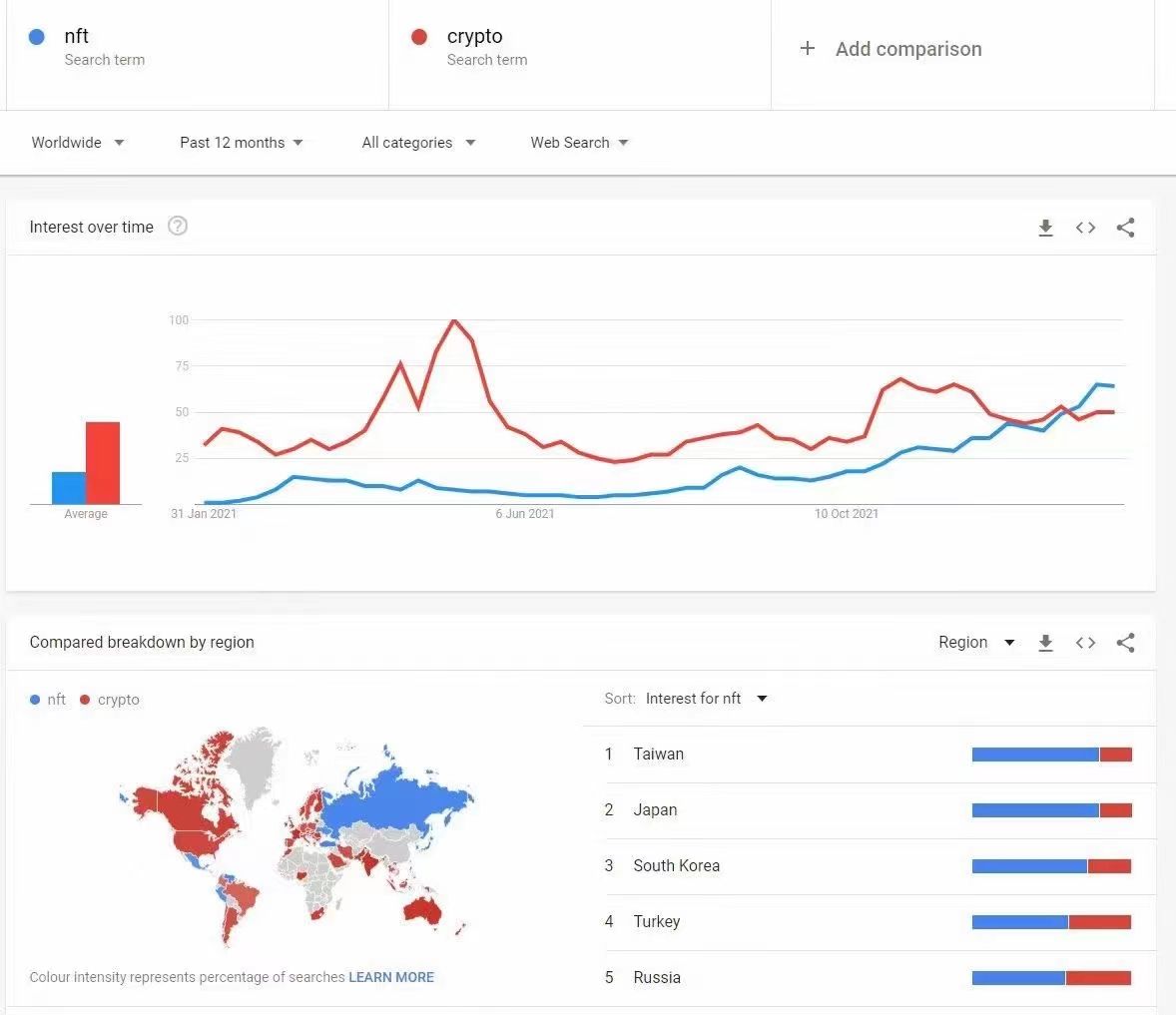The width and height of the screenshot is (1176, 1015).
Task: Download the Interest over time data
Action: click(x=1045, y=228)
